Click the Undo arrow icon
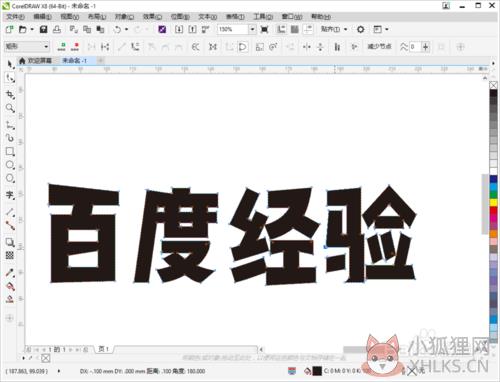Image resolution: width=500 pixels, height=382 pixels. (x=117, y=30)
